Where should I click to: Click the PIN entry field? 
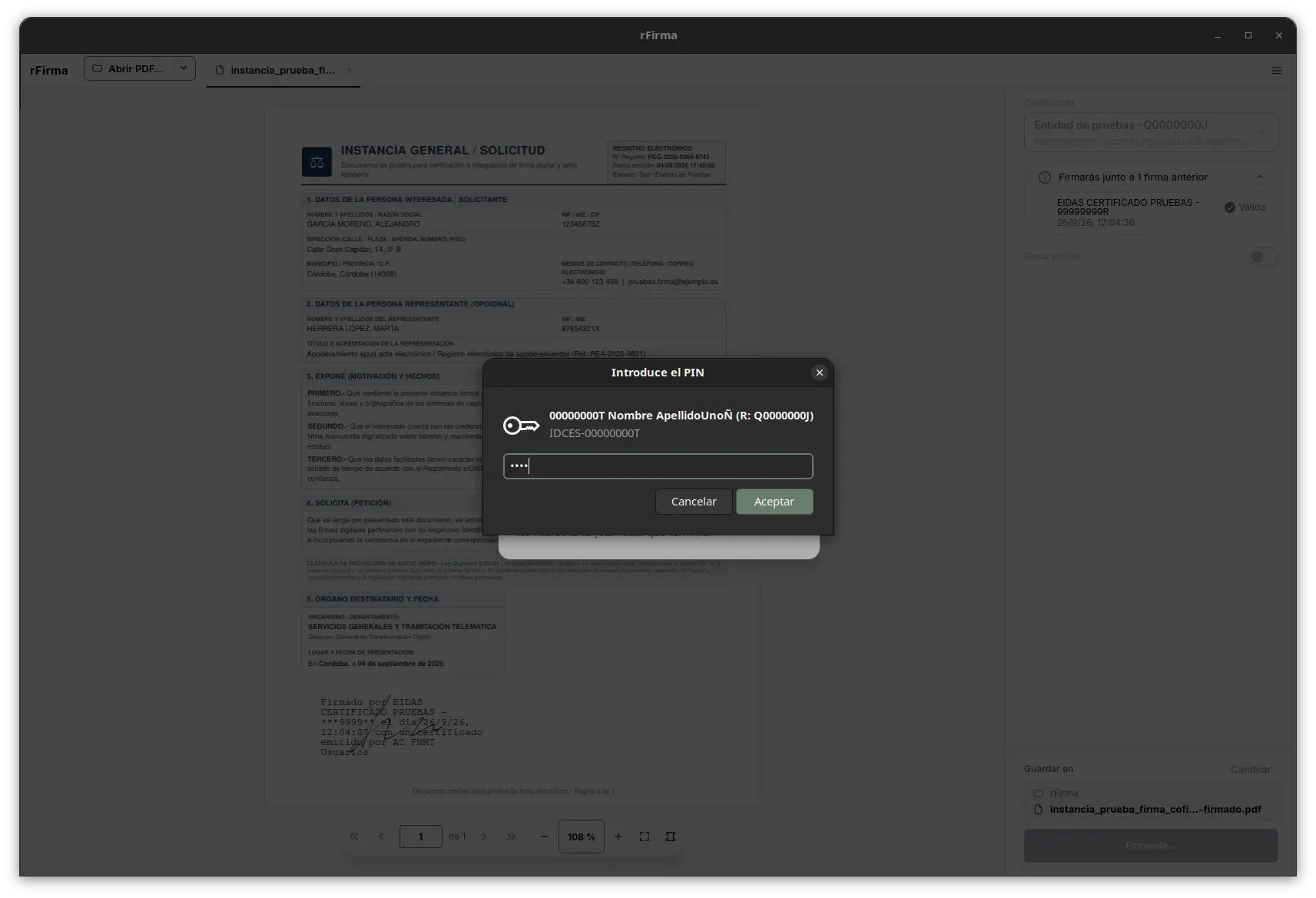658,466
